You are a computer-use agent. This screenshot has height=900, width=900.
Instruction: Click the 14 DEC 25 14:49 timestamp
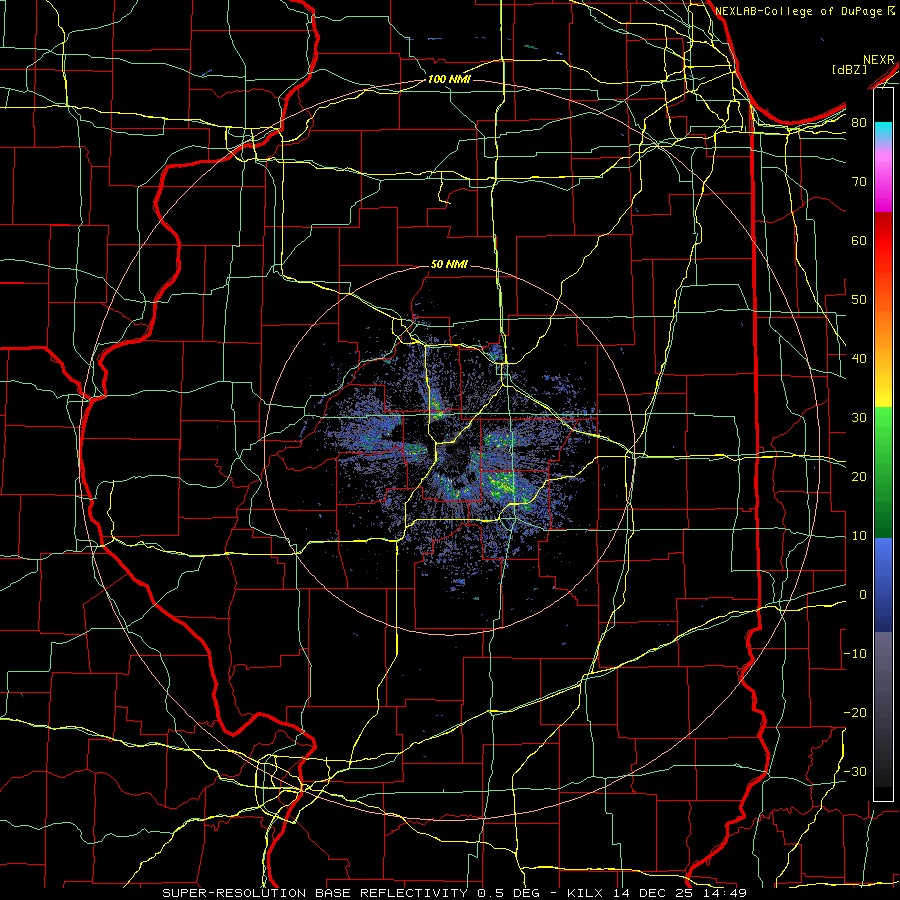[680, 893]
